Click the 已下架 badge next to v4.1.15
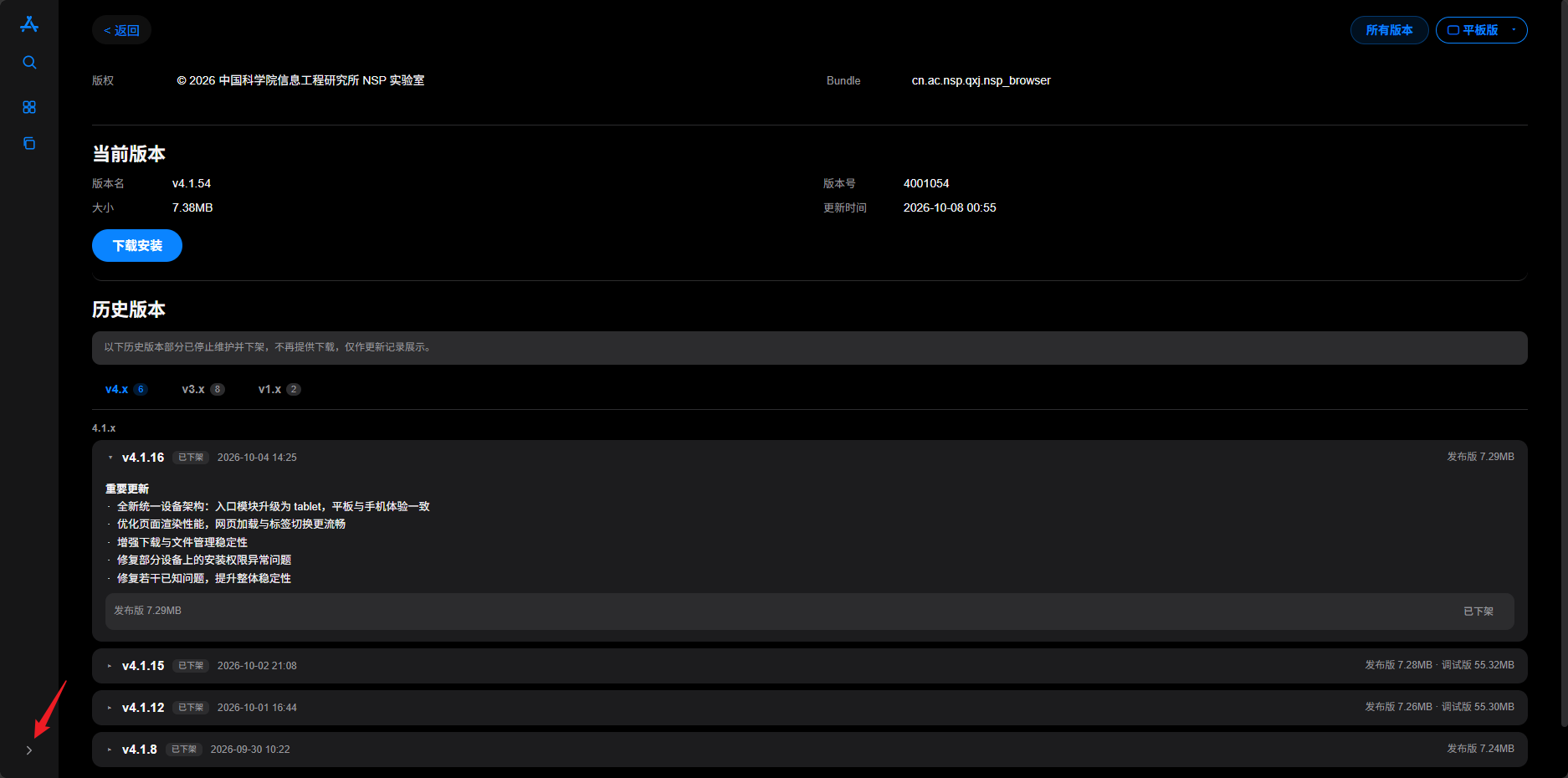 tap(191, 666)
